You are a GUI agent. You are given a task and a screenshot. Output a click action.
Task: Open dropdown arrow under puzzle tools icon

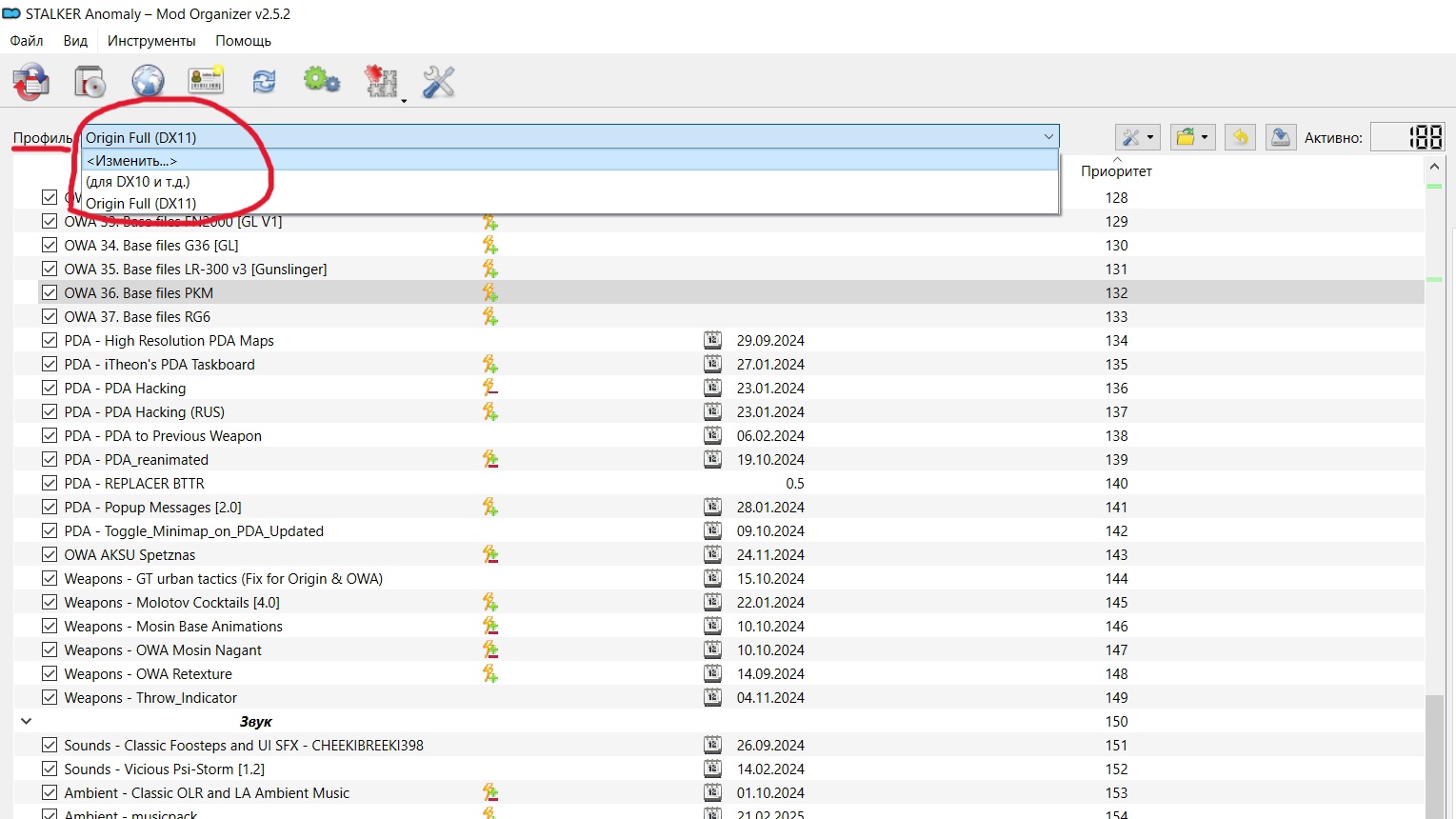404,100
